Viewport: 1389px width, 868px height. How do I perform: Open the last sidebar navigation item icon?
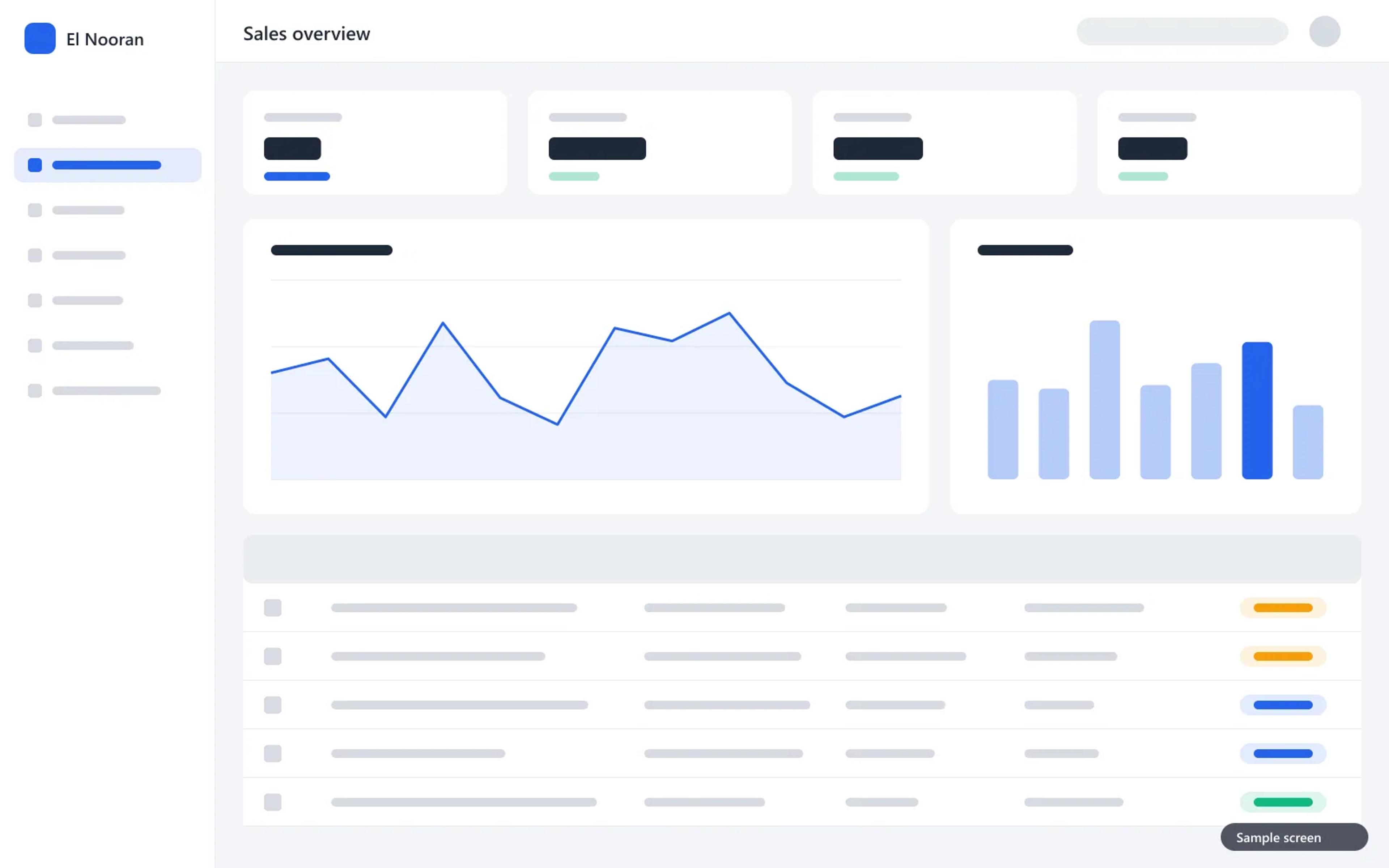35,391
